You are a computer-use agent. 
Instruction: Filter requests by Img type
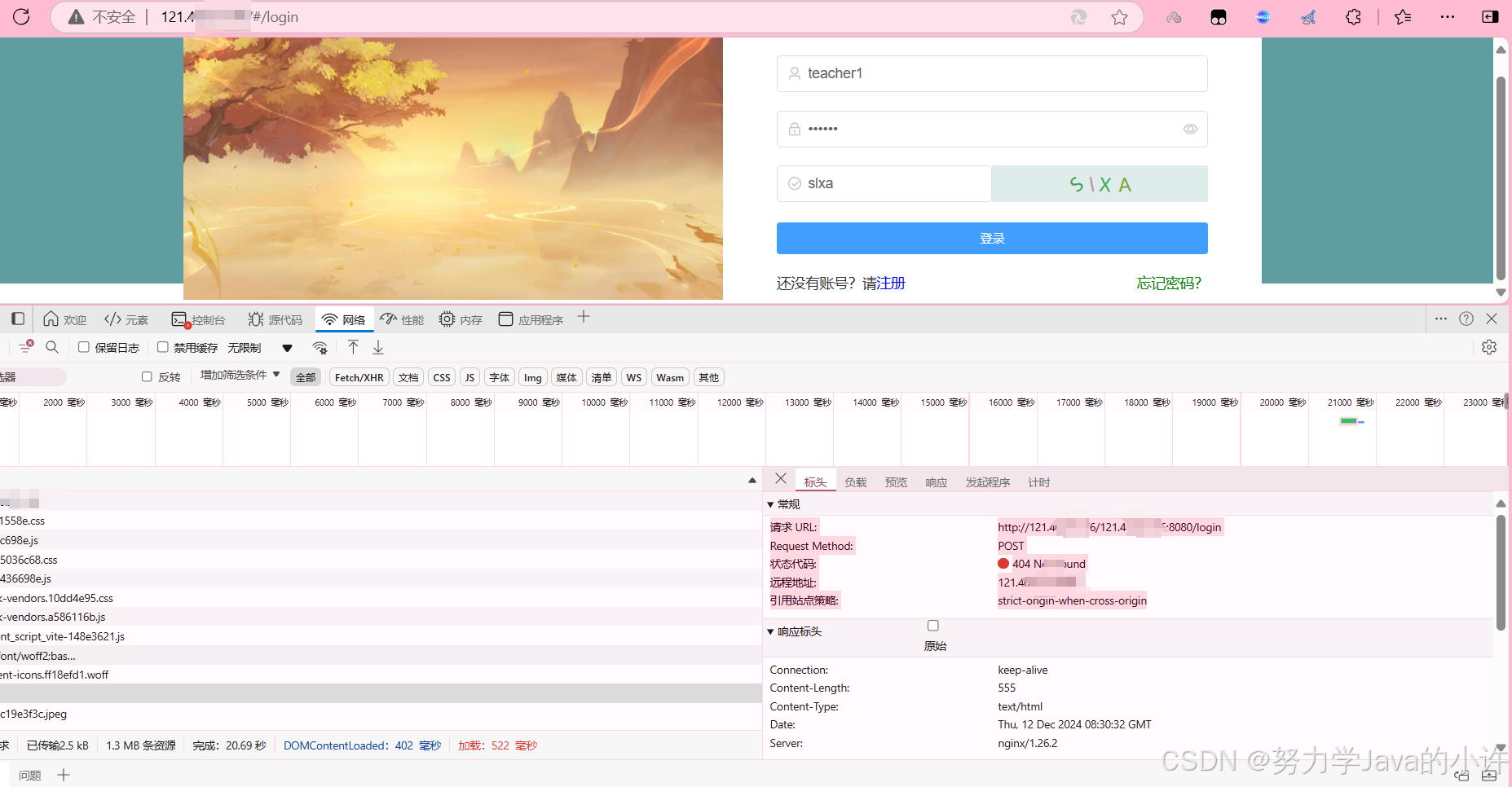(532, 377)
